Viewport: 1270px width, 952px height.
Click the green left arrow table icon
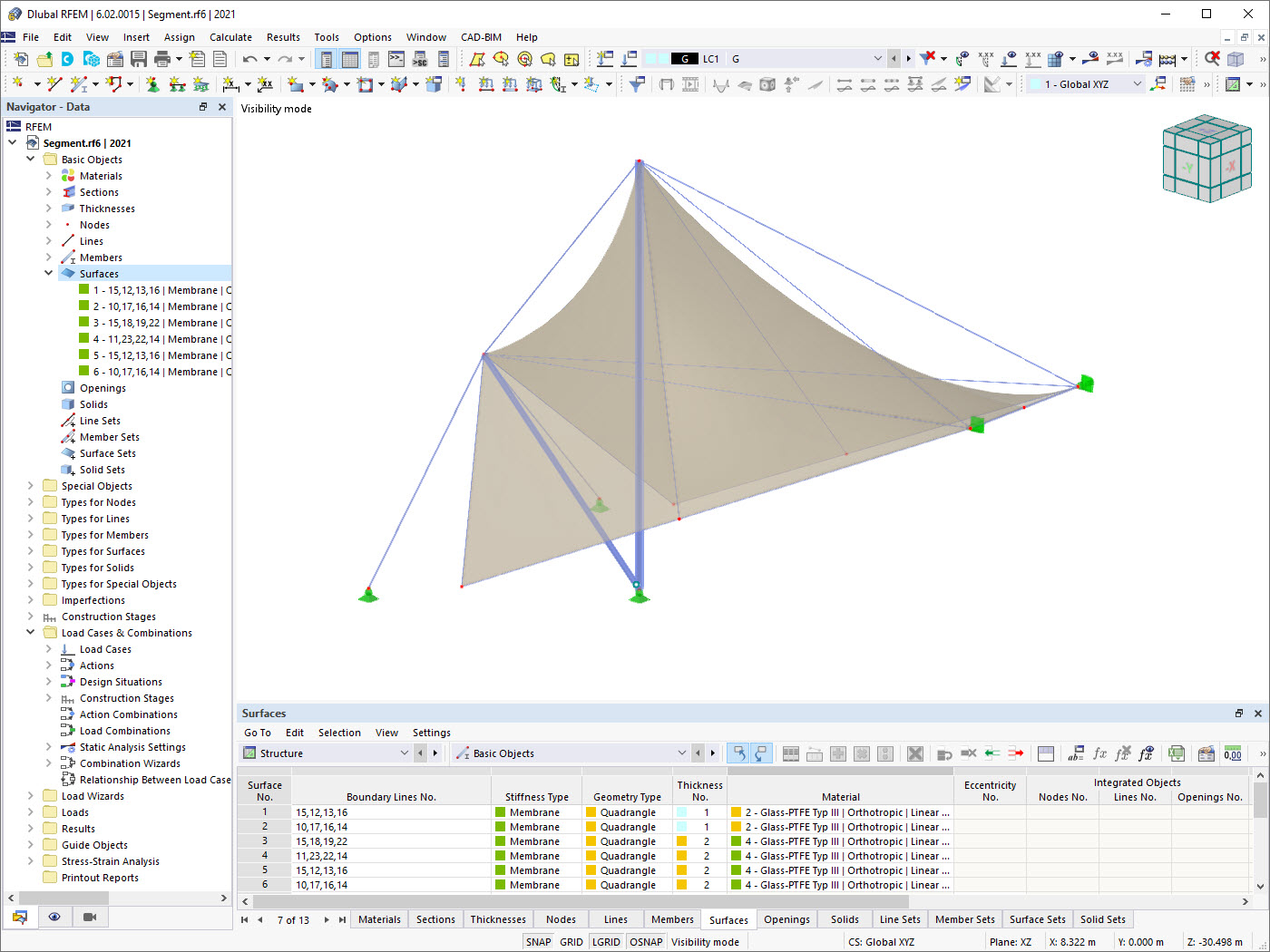point(992,753)
